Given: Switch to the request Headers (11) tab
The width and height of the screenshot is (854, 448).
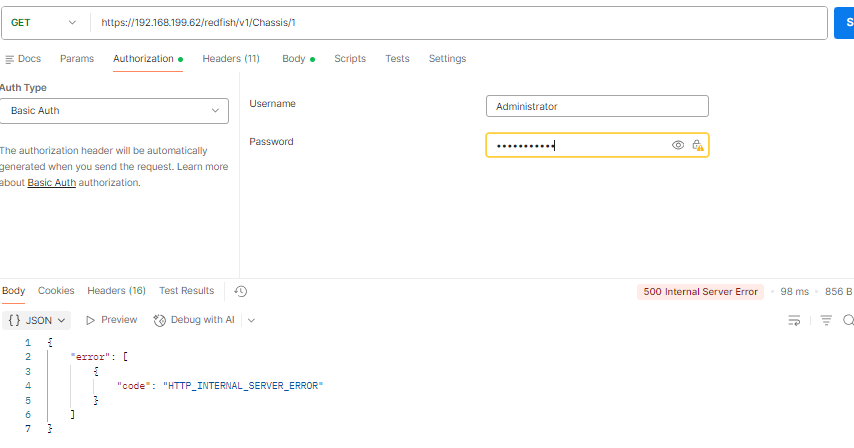Looking at the screenshot, I should 231,59.
